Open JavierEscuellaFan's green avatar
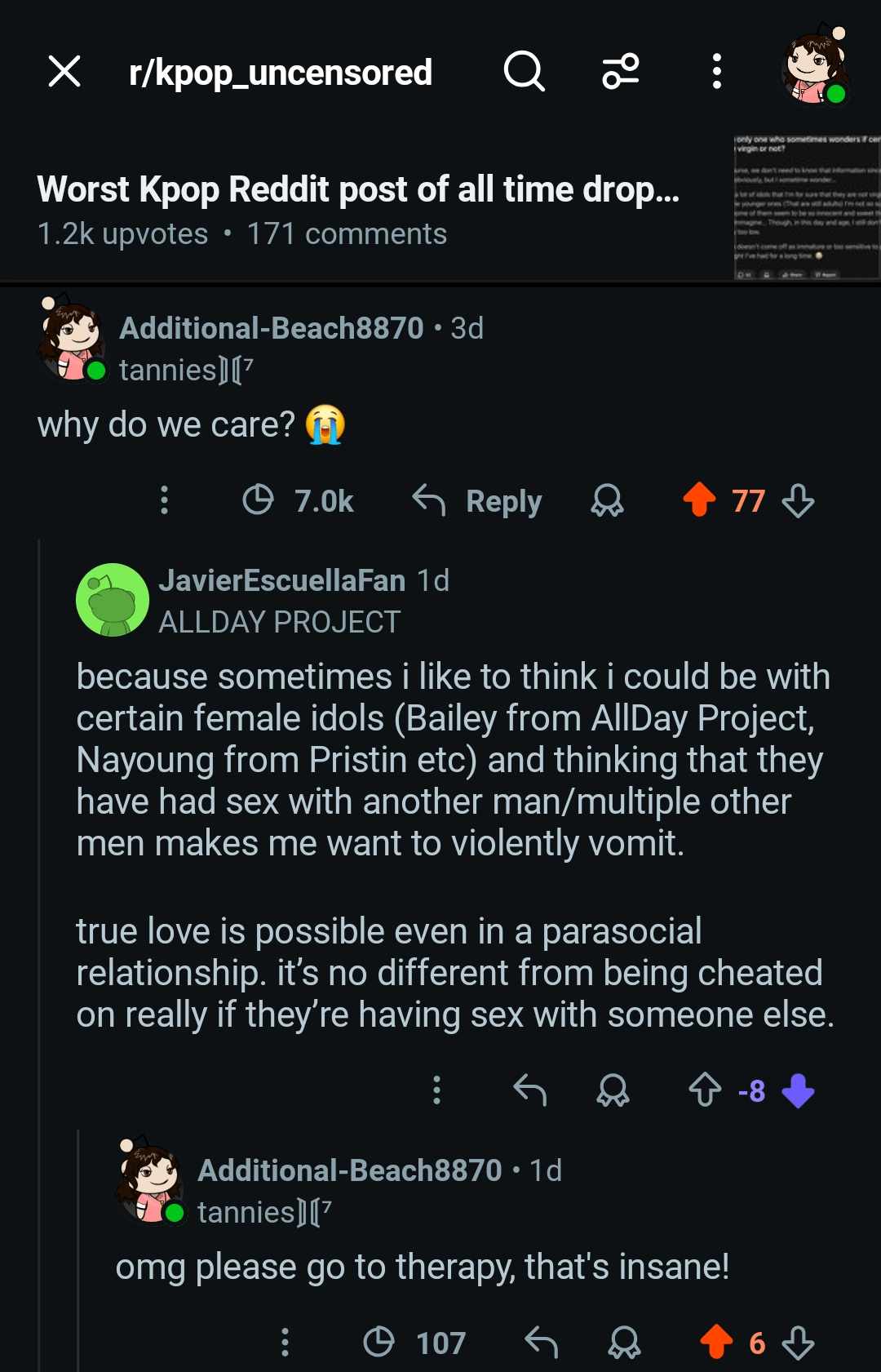Viewport: 881px width, 1372px height. click(x=112, y=600)
